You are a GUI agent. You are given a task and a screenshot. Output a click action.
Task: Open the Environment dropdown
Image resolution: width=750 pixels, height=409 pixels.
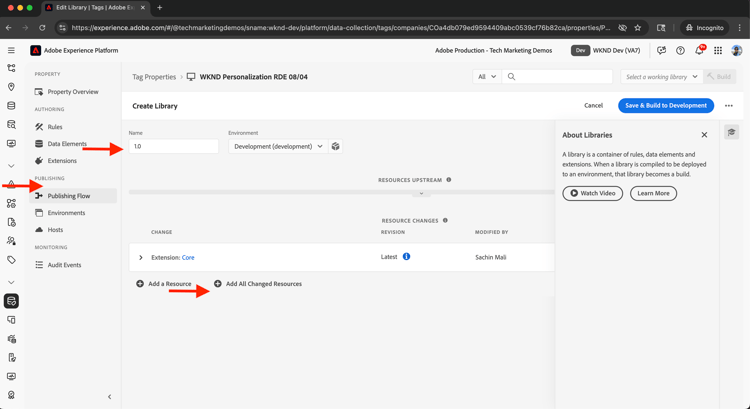pos(278,146)
